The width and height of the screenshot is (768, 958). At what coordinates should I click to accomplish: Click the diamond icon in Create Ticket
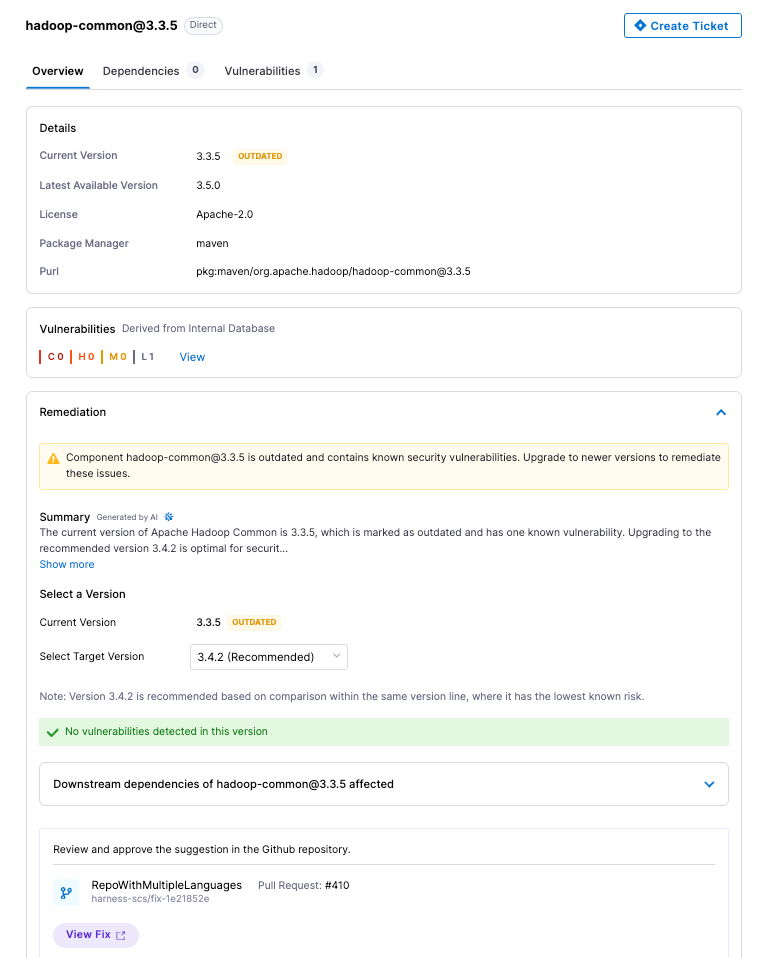pyautogui.click(x=640, y=26)
